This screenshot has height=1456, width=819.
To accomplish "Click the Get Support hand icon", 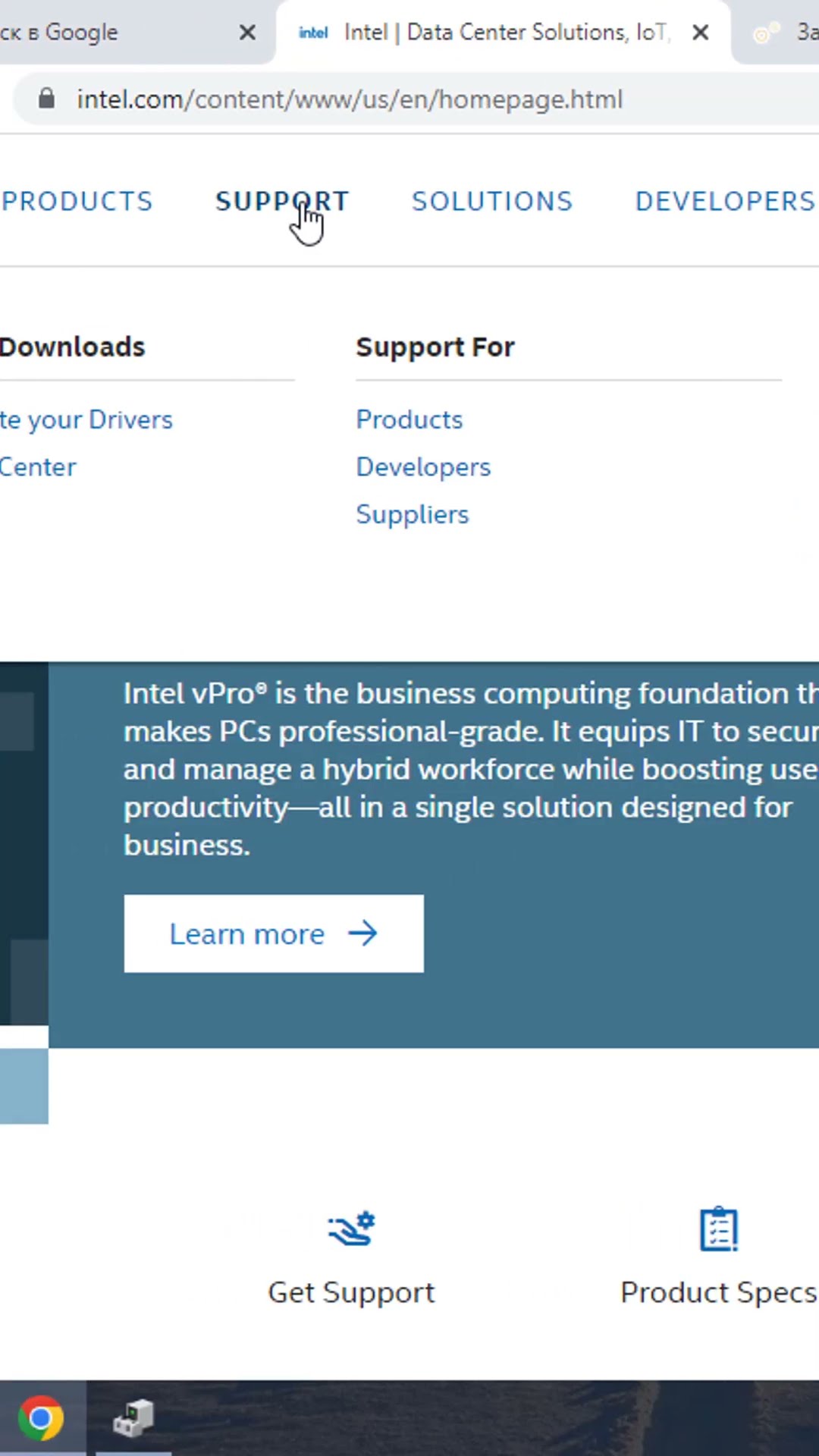I will pyautogui.click(x=351, y=1228).
